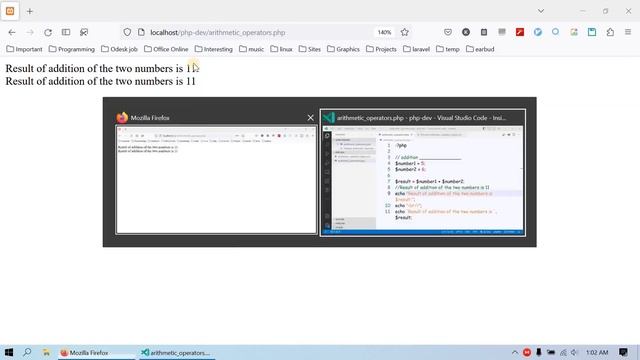Screen dimensions: 640x360
Task: Open the Projects bookmarks folder
Action: [x=381, y=49]
